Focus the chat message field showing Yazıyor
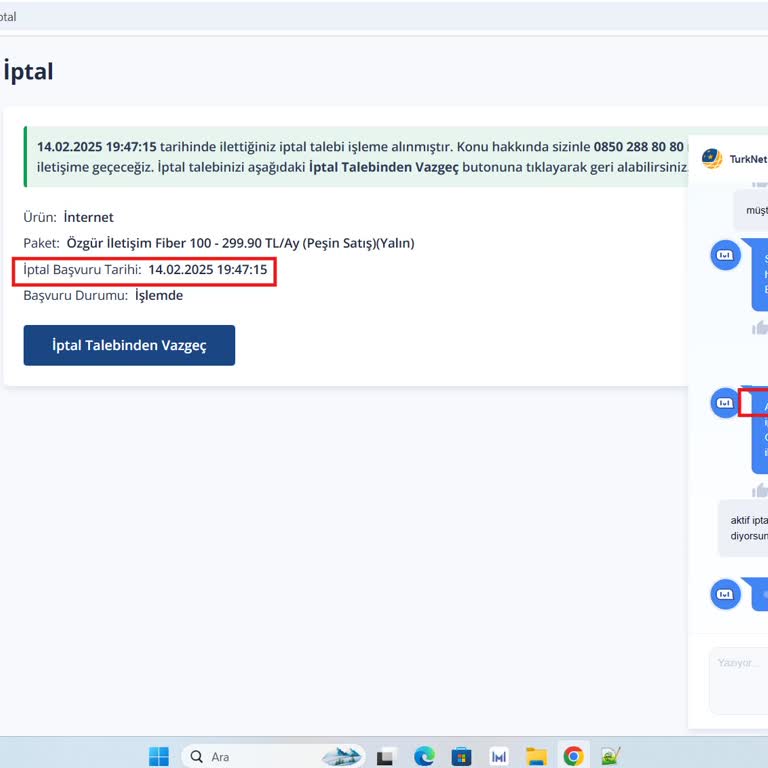 click(x=739, y=680)
